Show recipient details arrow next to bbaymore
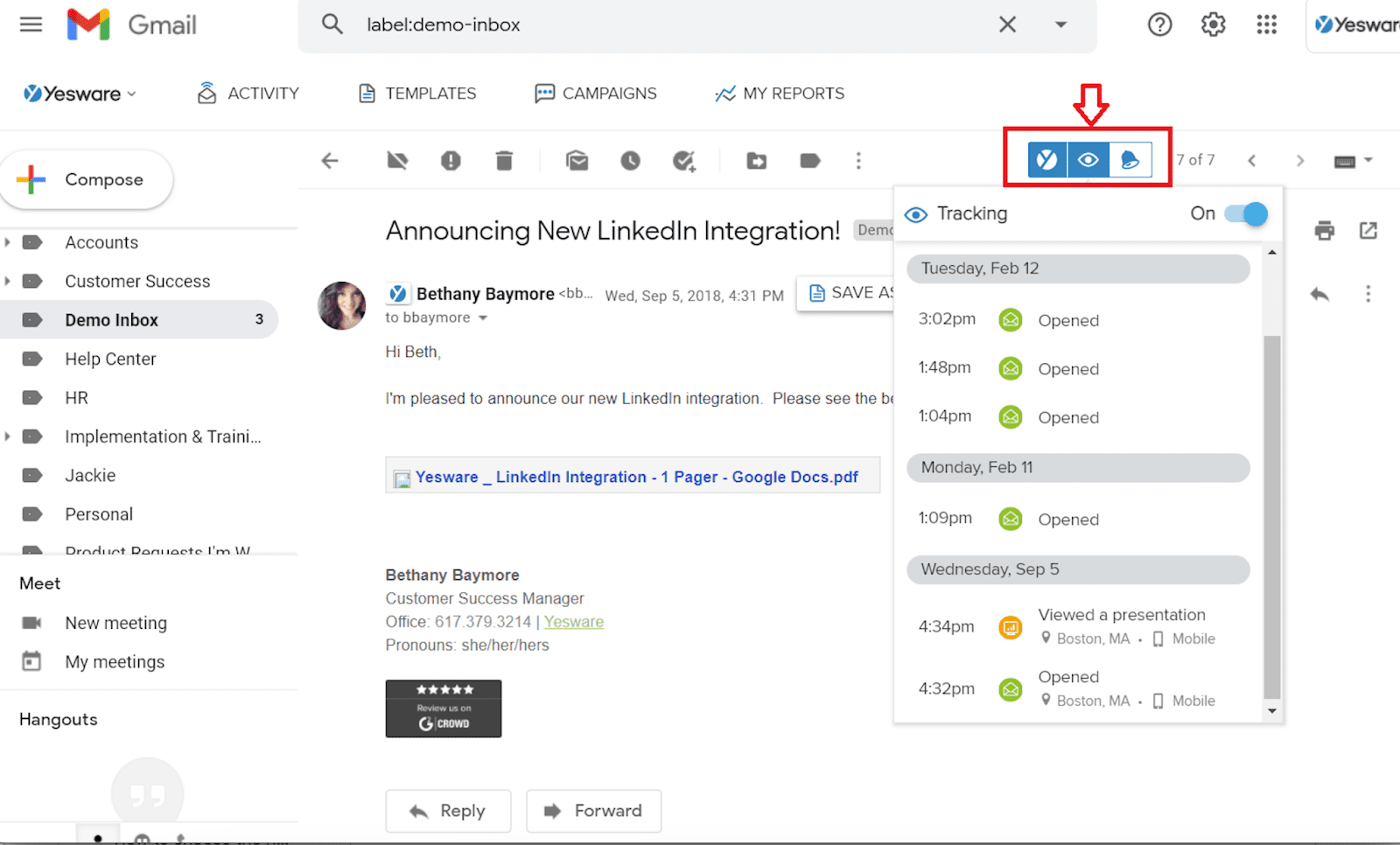 point(482,318)
